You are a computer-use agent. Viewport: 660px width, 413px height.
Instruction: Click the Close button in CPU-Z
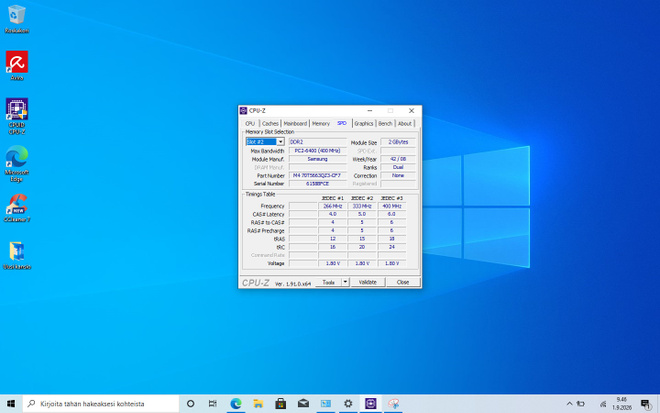click(403, 282)
